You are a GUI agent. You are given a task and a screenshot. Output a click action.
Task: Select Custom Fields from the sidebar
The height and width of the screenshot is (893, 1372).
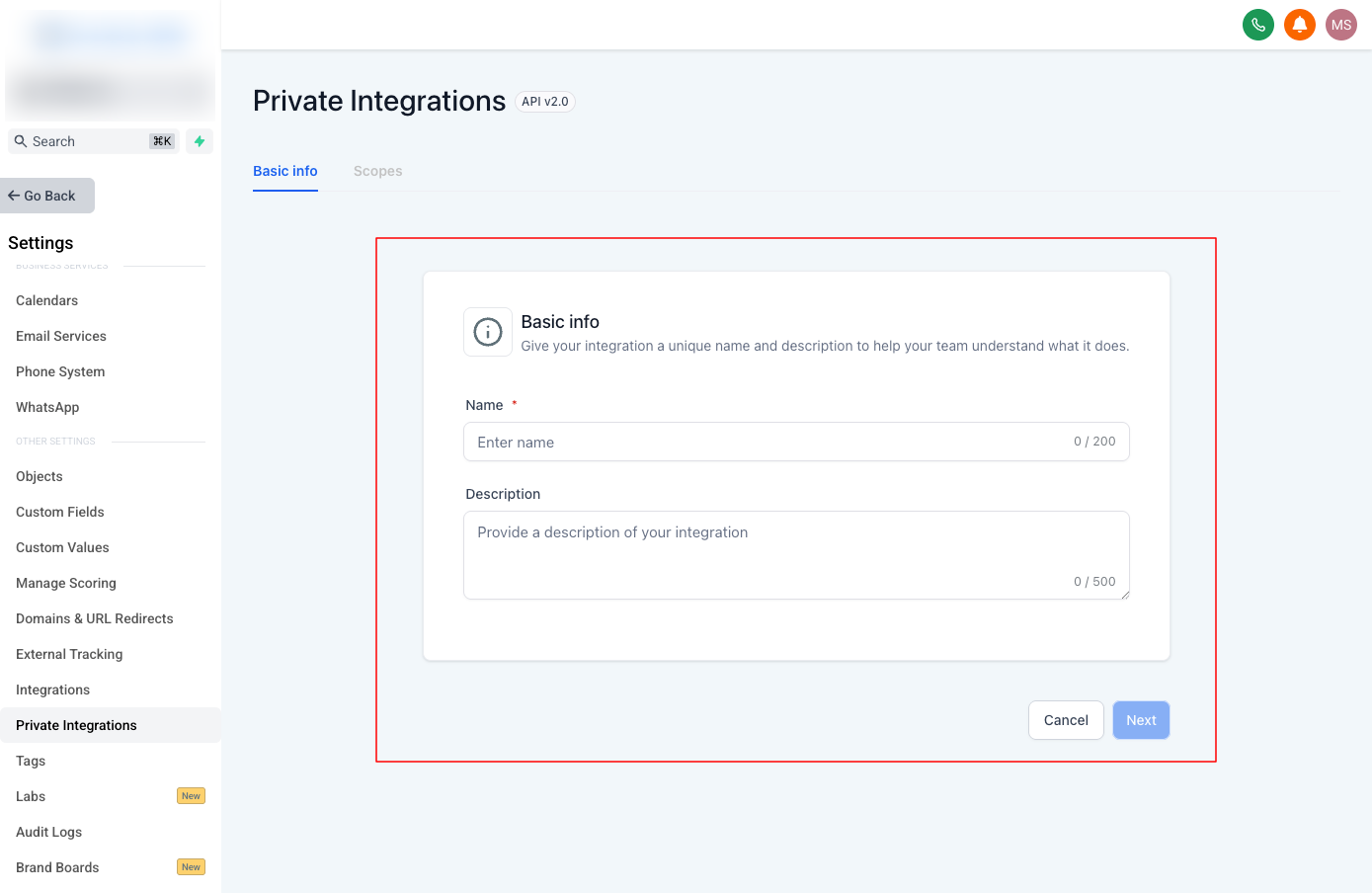[60, 512]
